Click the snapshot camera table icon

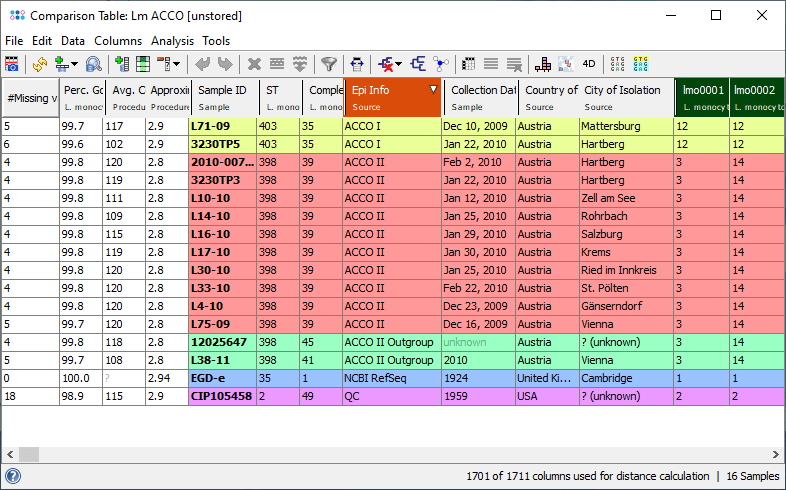[x=12, y=64]
